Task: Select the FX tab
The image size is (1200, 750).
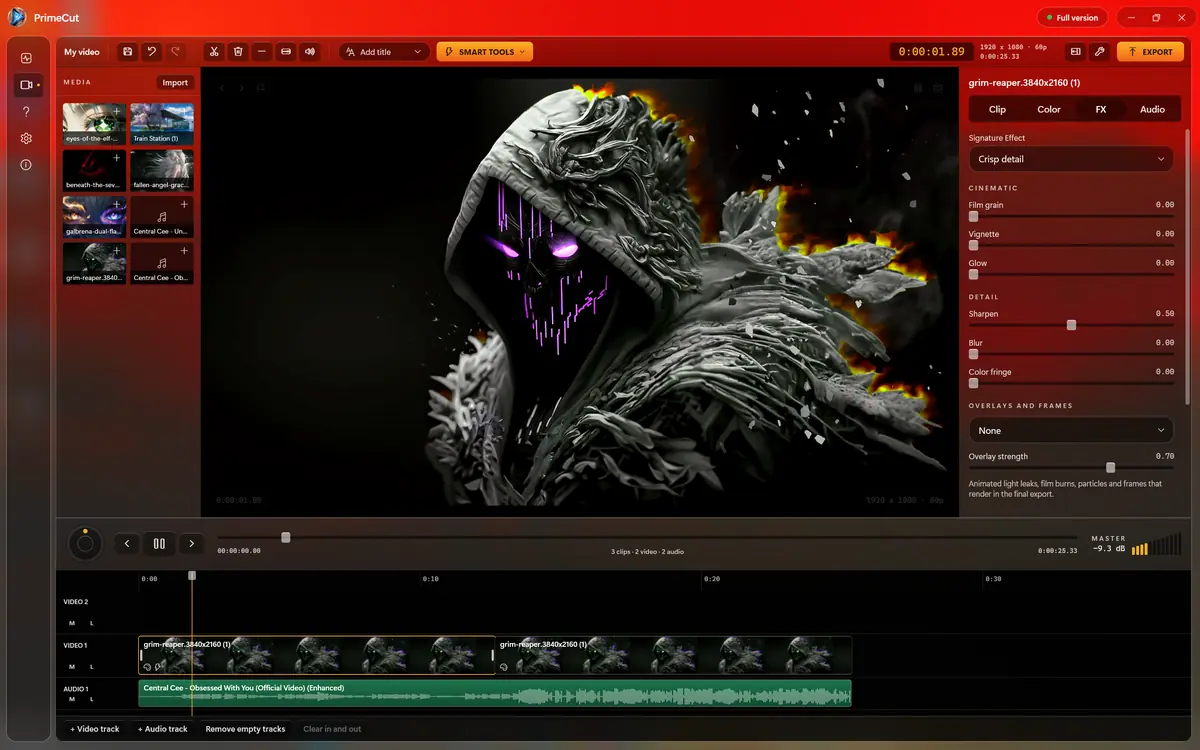Action: tap(1101, 109)
